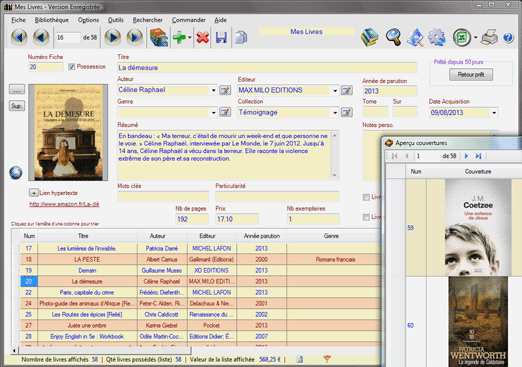Image resolution: width=522 pixels, height=367 pixels.
Task: Go to next record arrow
Action: 113,37
